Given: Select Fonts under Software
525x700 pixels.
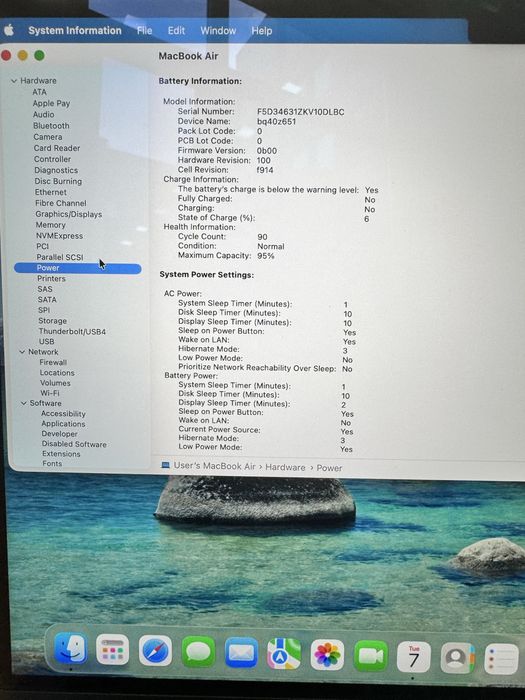Looking at the screenshot, I should tap(52, 463).
